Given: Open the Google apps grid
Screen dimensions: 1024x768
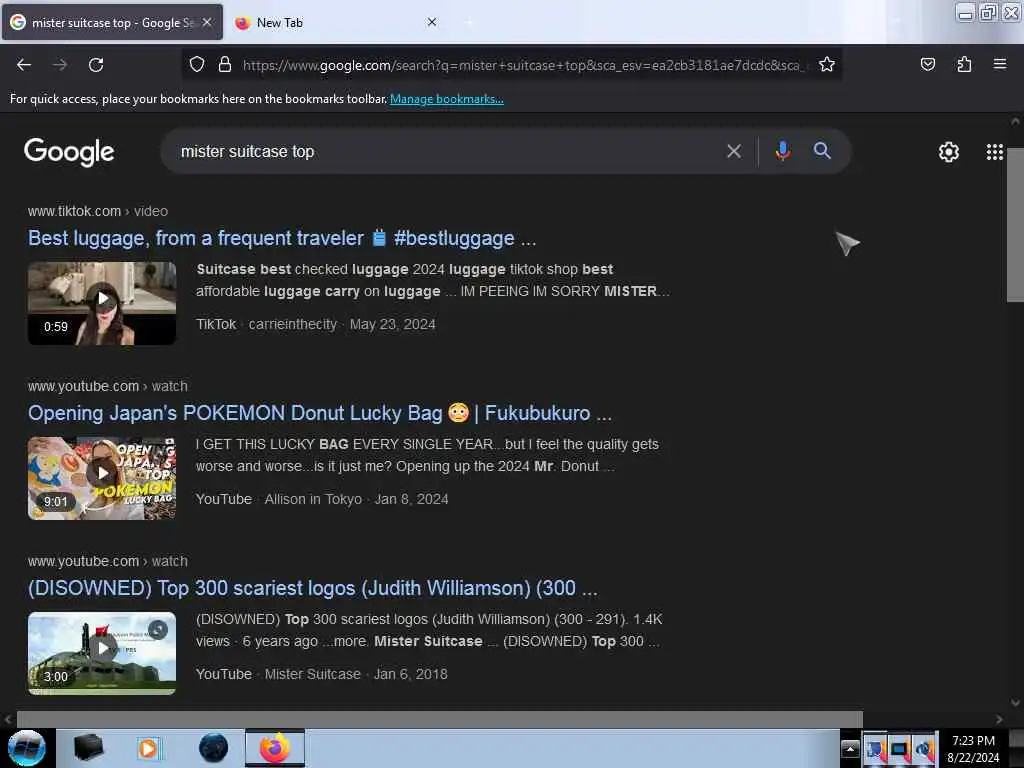Looking at the screenshot, I should (994, 152).
